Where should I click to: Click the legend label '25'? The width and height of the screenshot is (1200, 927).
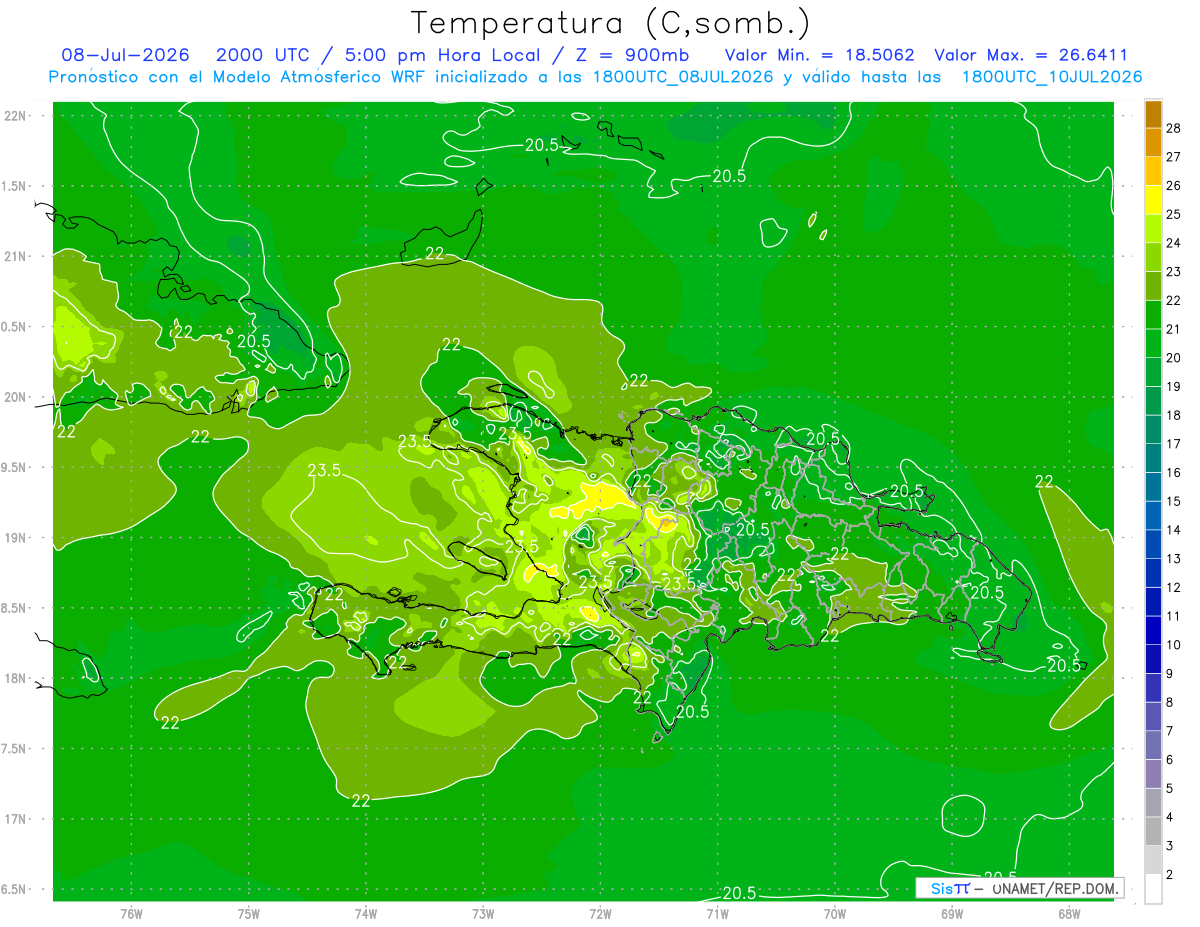(1174, 214)
